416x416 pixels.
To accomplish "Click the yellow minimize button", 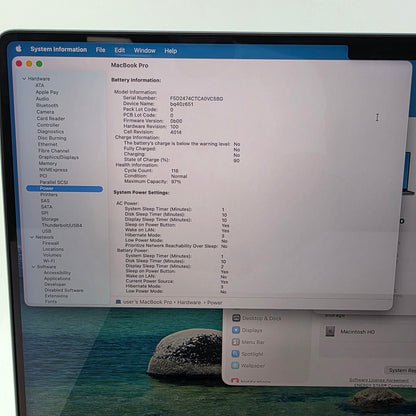I will click(x=29, y=64).
